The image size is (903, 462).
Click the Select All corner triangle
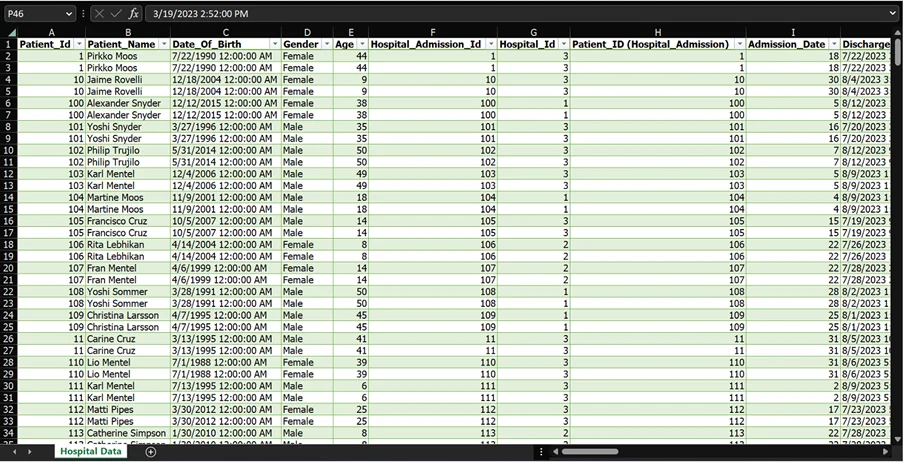(x=9, y=32)
